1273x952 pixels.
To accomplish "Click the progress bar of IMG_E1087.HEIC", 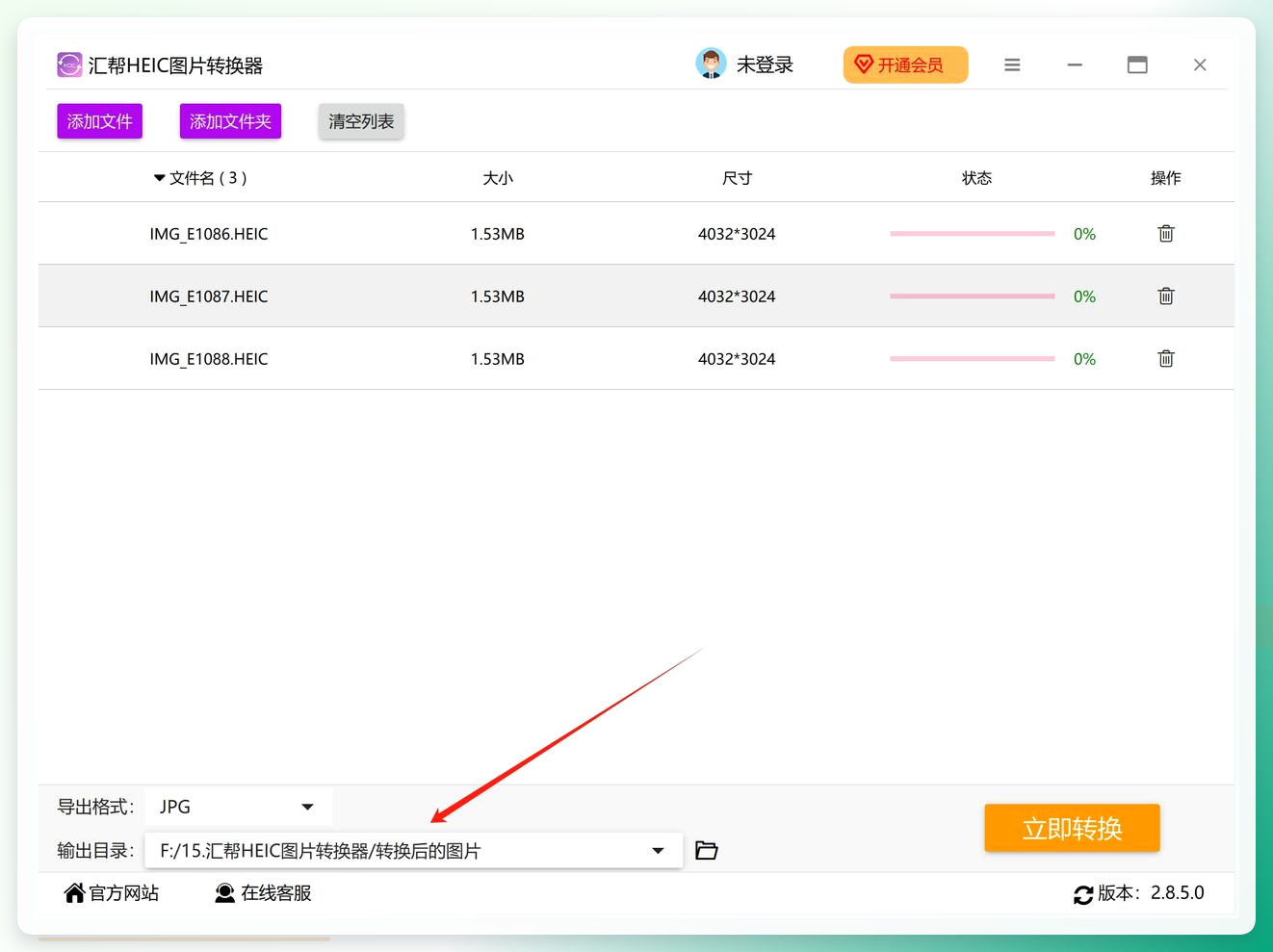I will (x=973, y=296).
